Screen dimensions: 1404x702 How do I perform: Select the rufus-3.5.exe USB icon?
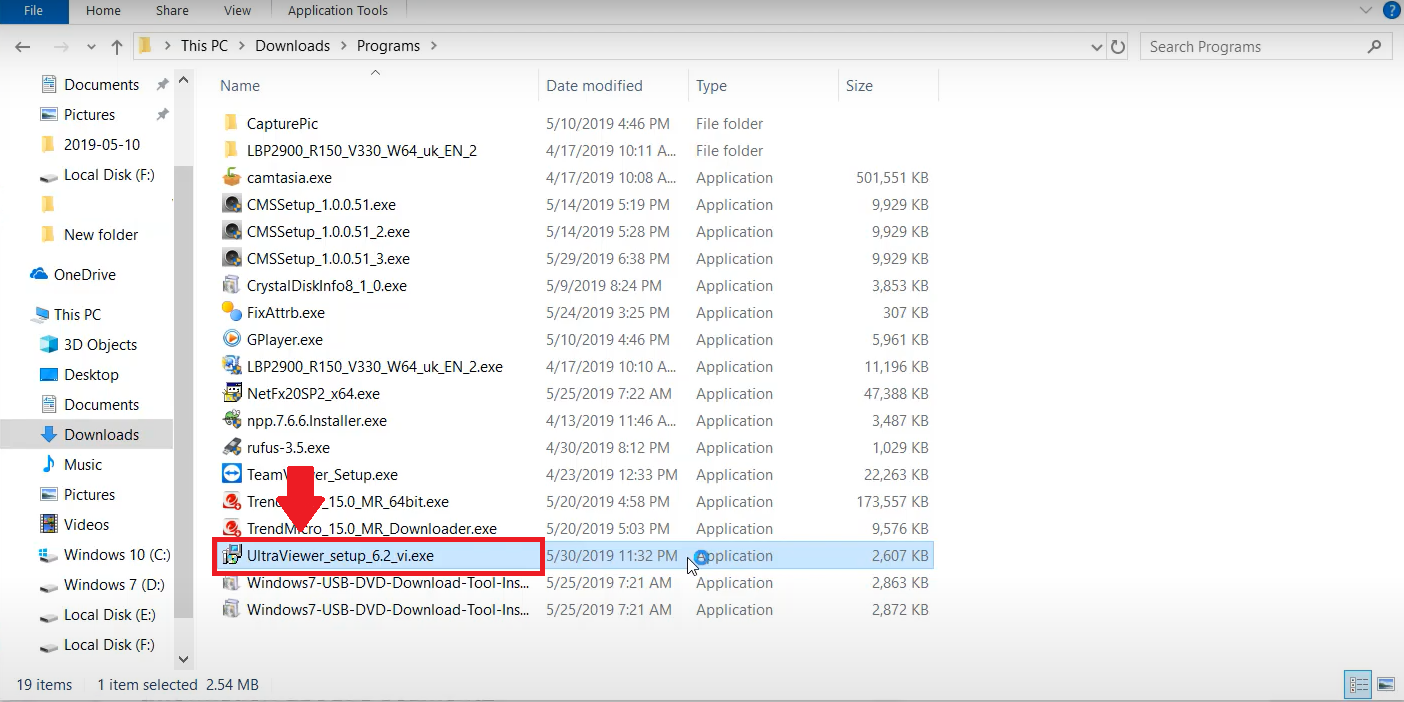point(231,447)
